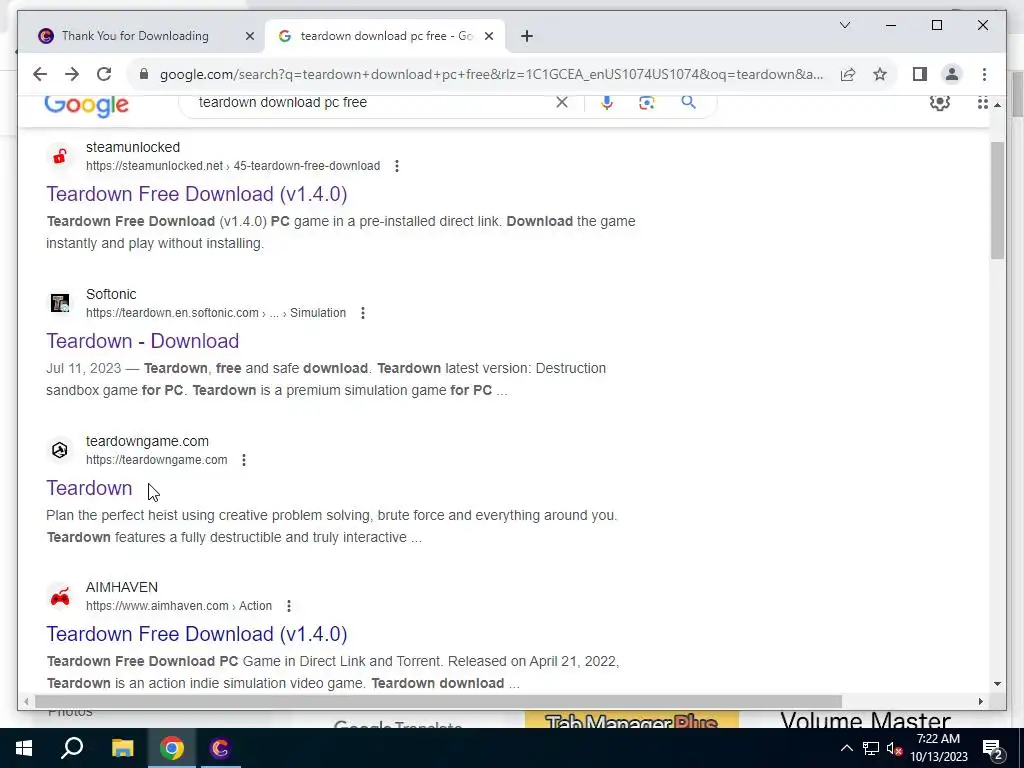This screenshot has height=768, width=1024.
Task: Open the Softonic Teardown - Download link
Action: point(142,341)
